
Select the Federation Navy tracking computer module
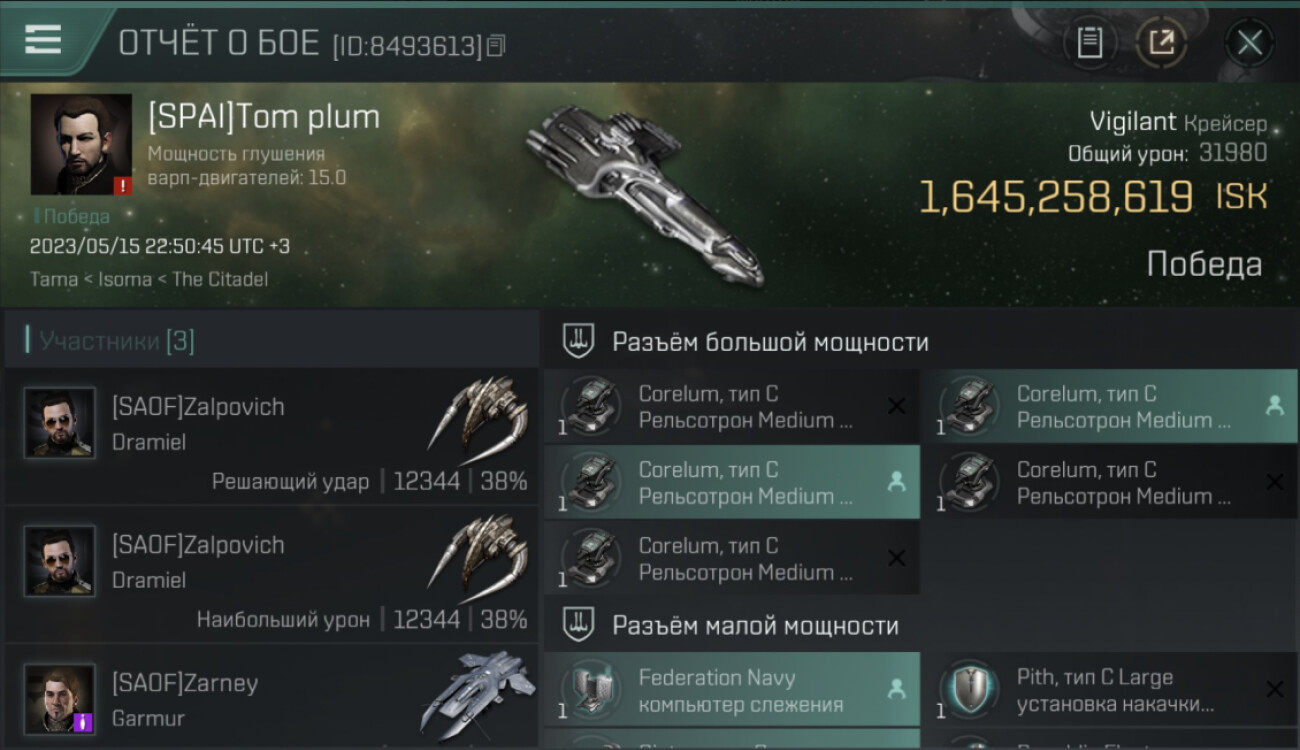(x=732, y=690)
